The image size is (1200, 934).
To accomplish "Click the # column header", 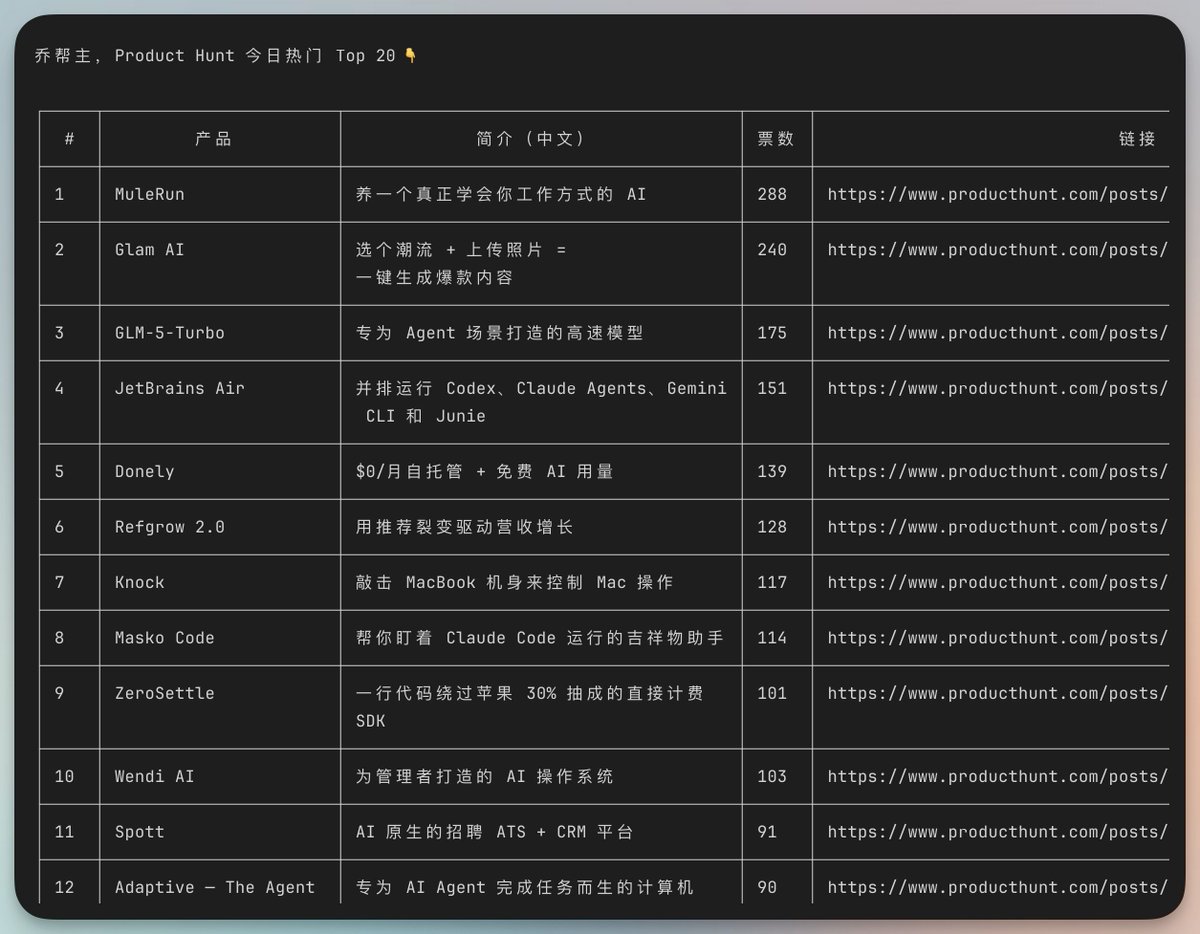I will [x=69, y=139].
